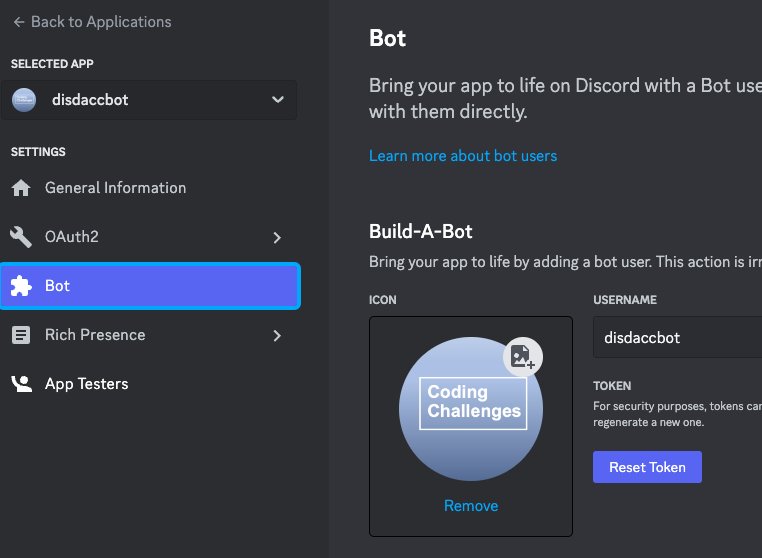
Task: Click the back arrow icon beside Applications
Action: (x=19, y=22)
